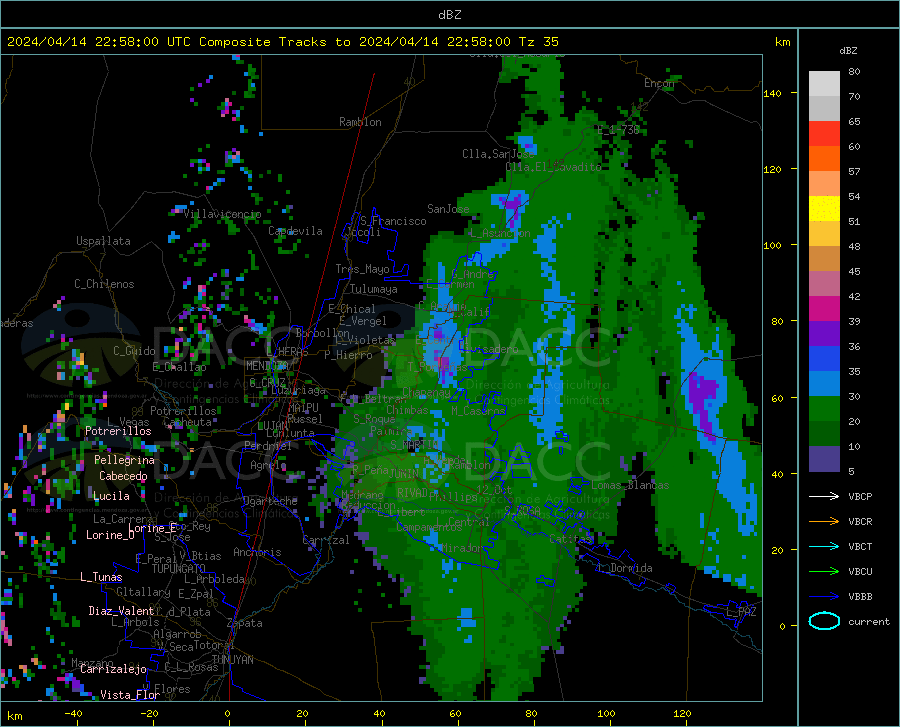
Task: Click the 'C_Chilenos' map label
Action: coord(104,284)
